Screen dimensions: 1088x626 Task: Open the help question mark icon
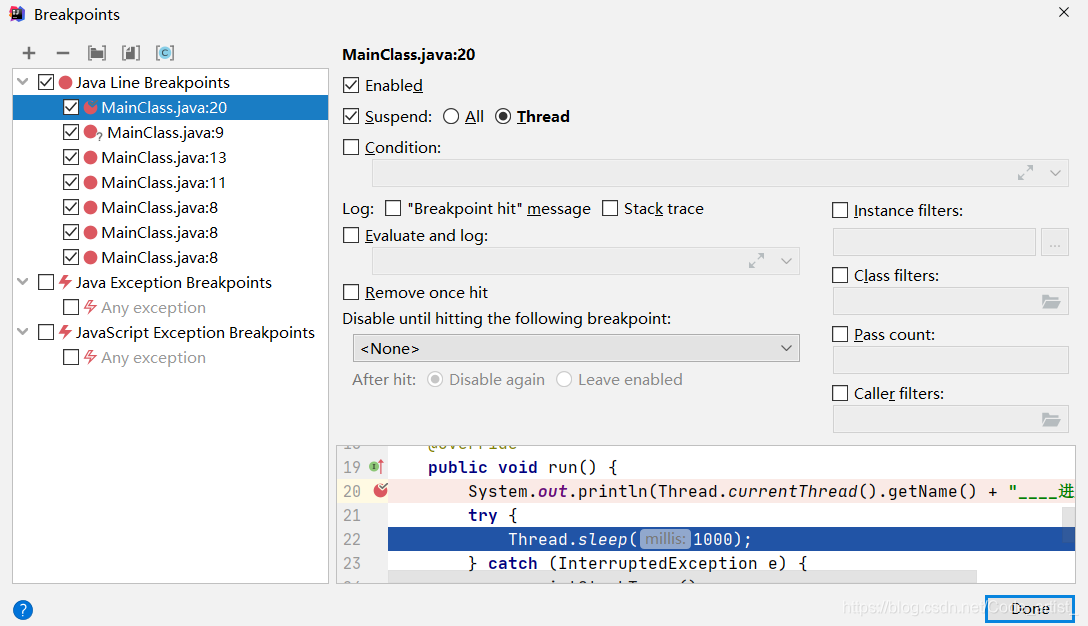click(x=22, y=609)
